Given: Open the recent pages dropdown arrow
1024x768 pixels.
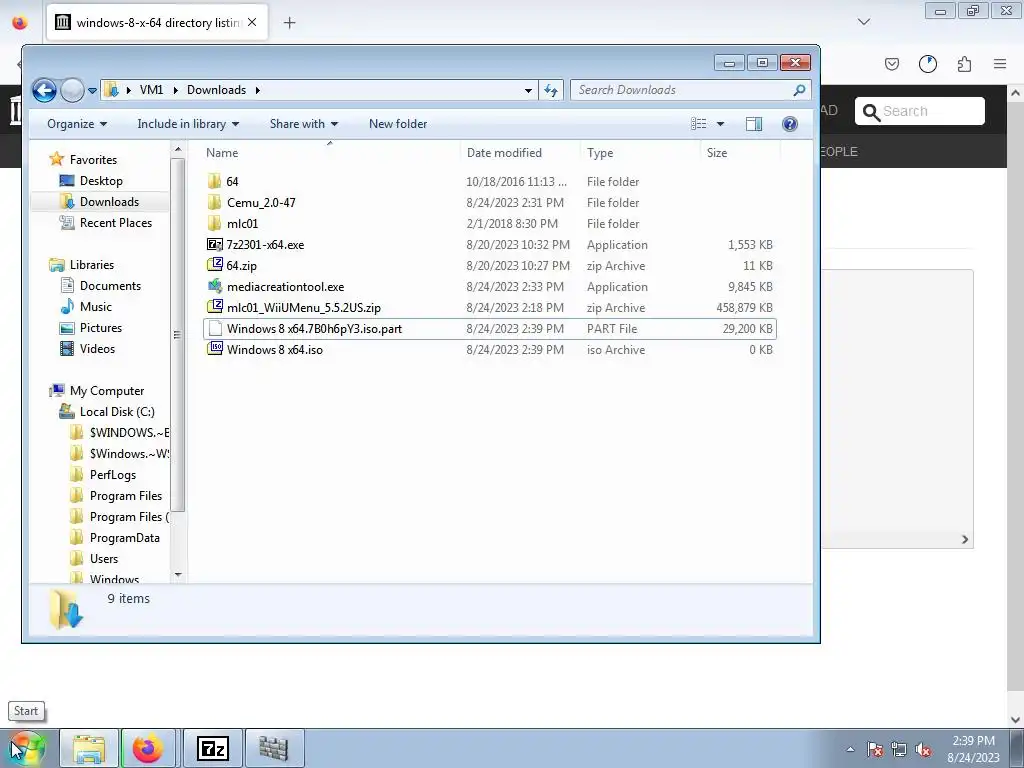Looking at the screenshot, I should [x=92, y=90].
